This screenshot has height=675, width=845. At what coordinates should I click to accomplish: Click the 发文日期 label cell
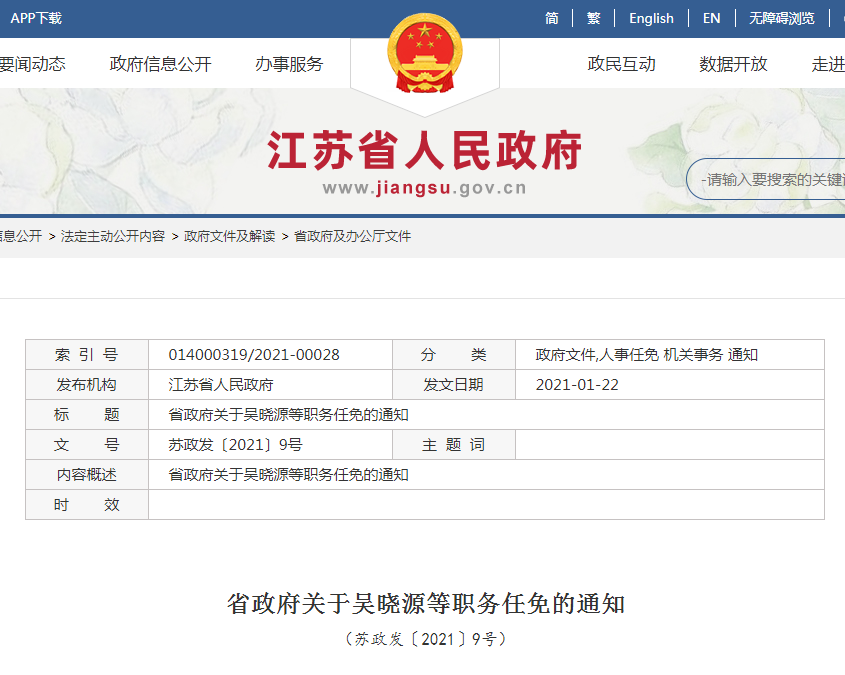454,385
